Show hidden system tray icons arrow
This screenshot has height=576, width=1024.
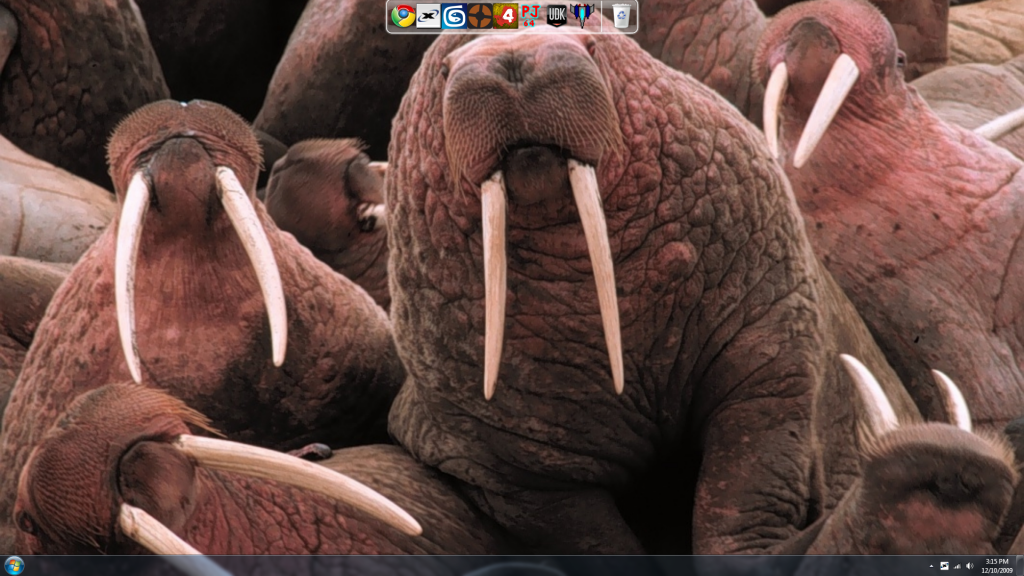tap(931, 566)
